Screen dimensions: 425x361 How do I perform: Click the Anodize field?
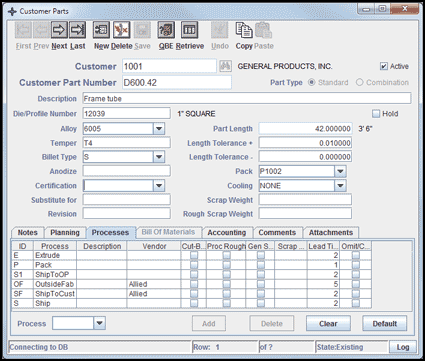126,171
